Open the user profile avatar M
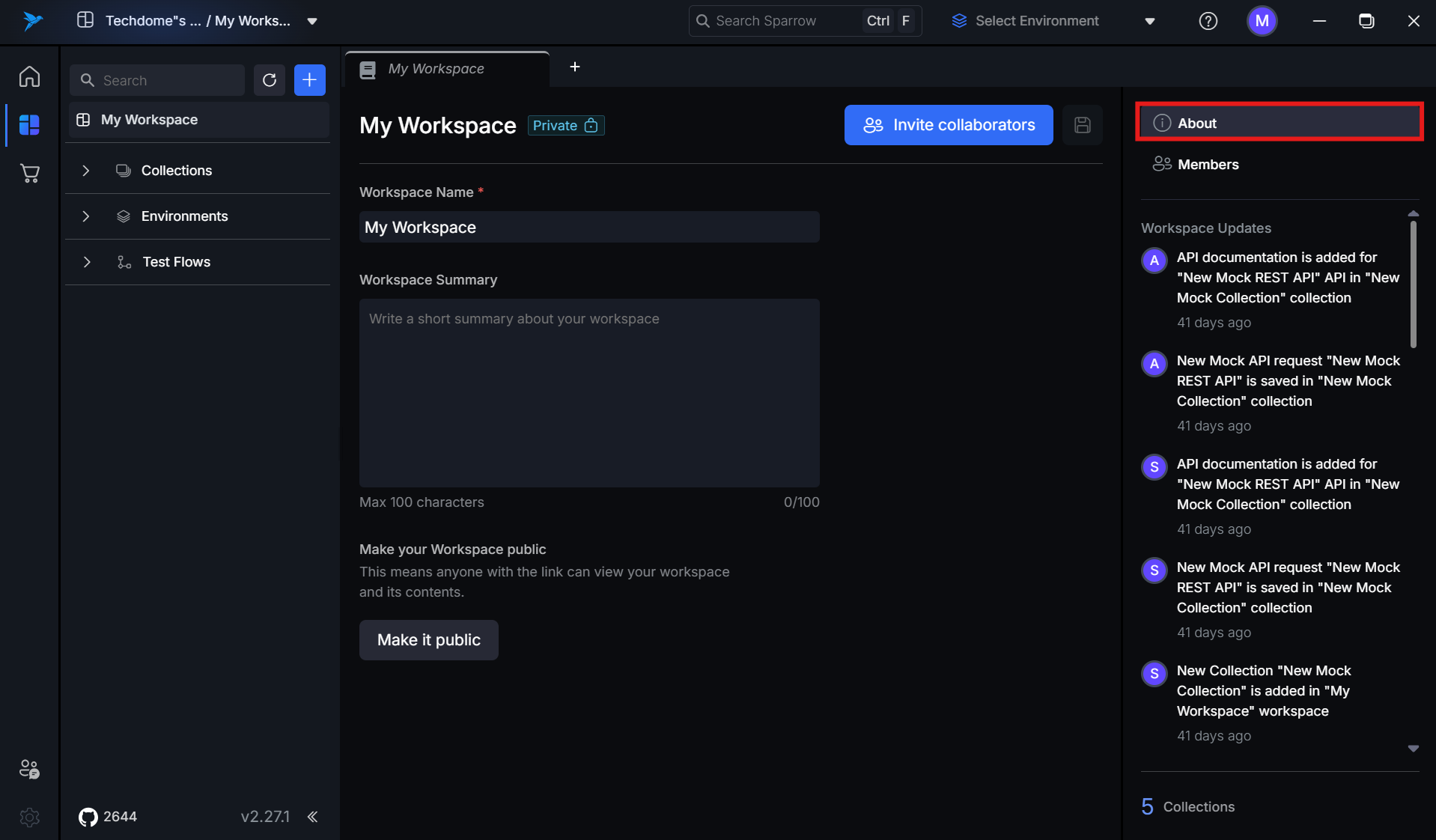The image size is (1436, 840). [x=1262, y=21]
